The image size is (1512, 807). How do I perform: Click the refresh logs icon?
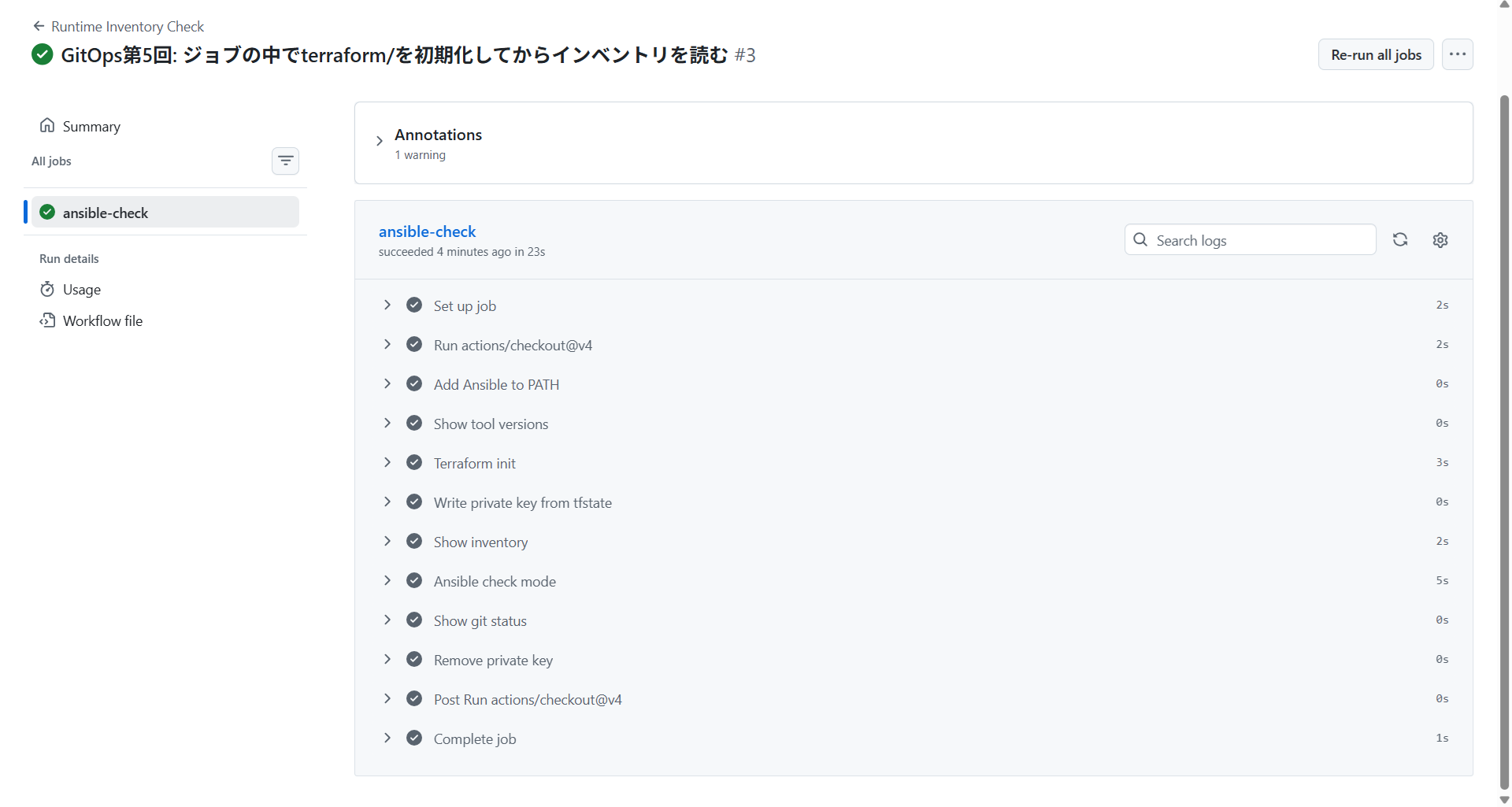coord(1400,240)
